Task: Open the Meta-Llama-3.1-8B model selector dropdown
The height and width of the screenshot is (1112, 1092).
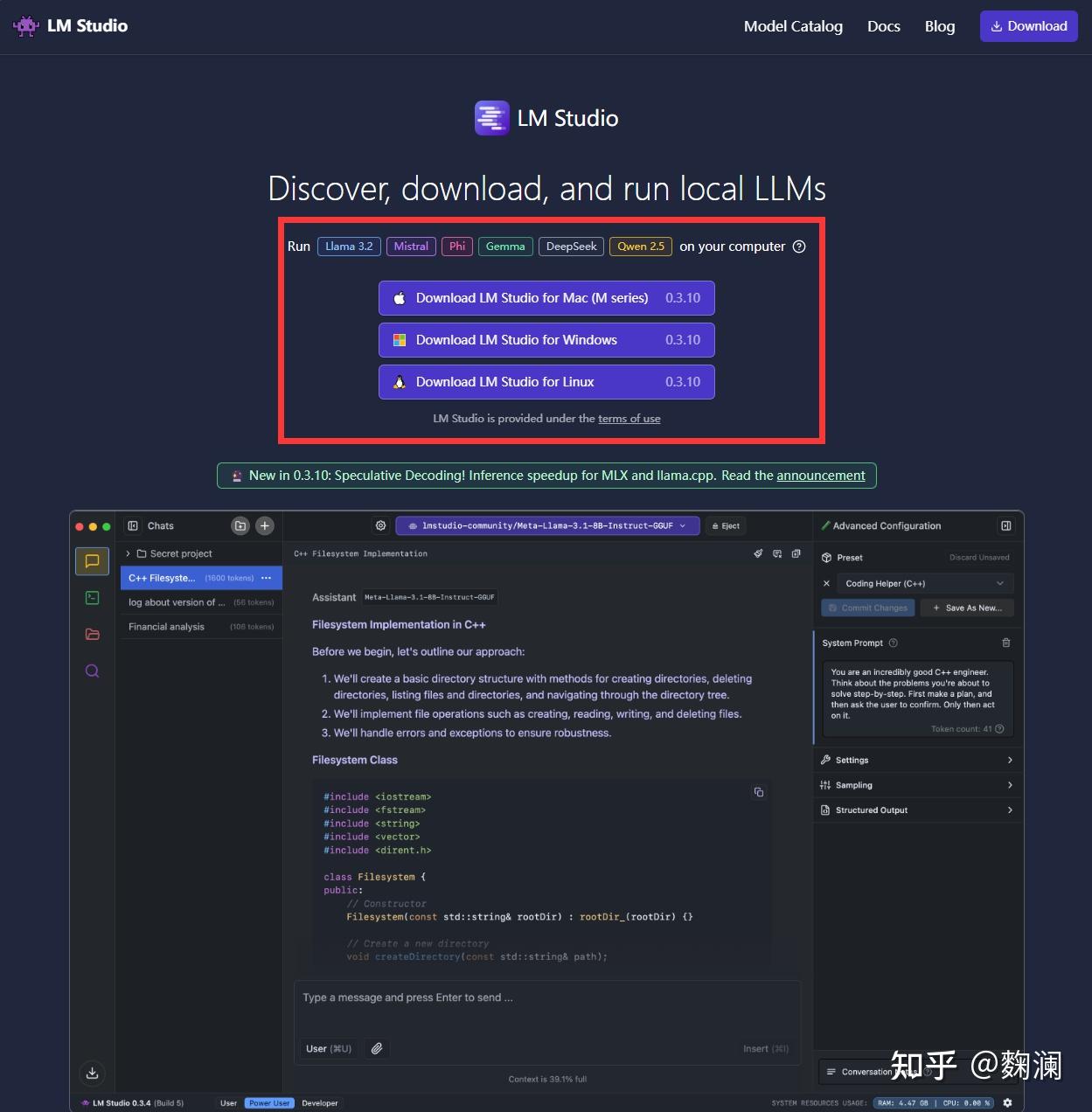Action: point(547,525)
